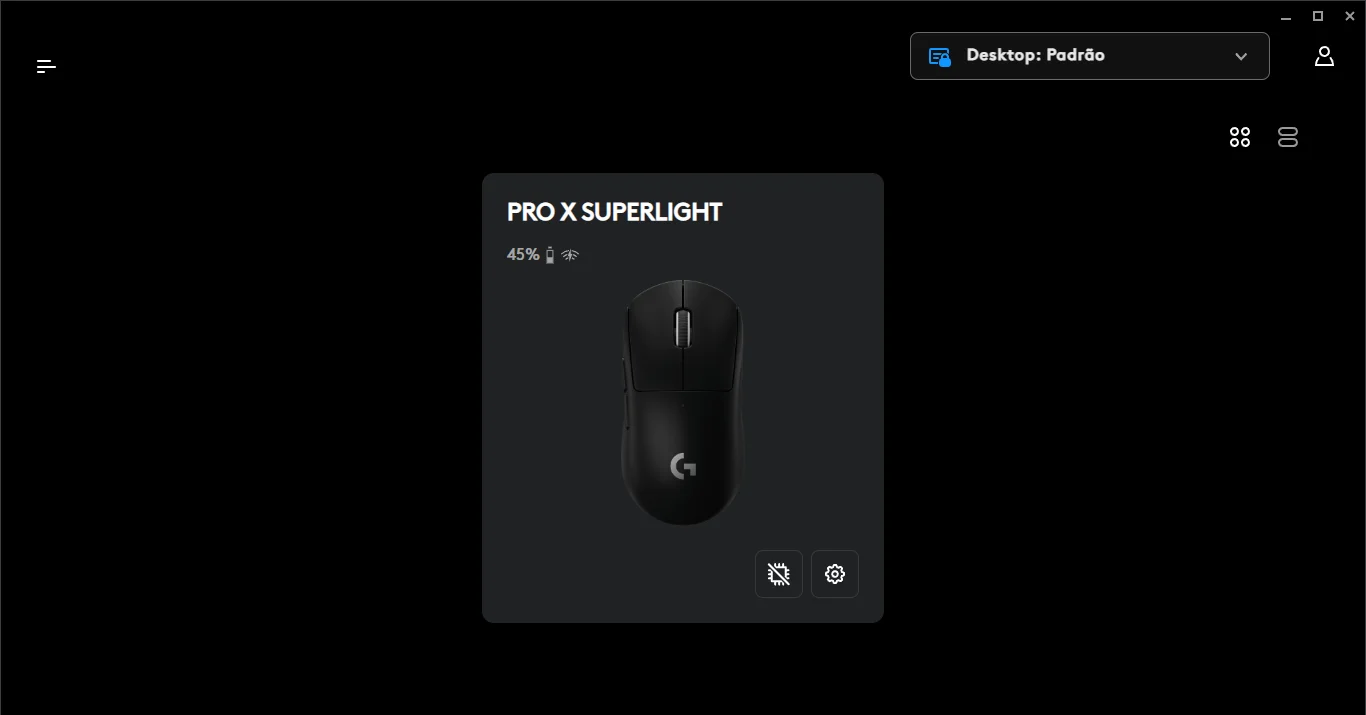Click the 45% battery level text
1366x715 pixels.
522,254
